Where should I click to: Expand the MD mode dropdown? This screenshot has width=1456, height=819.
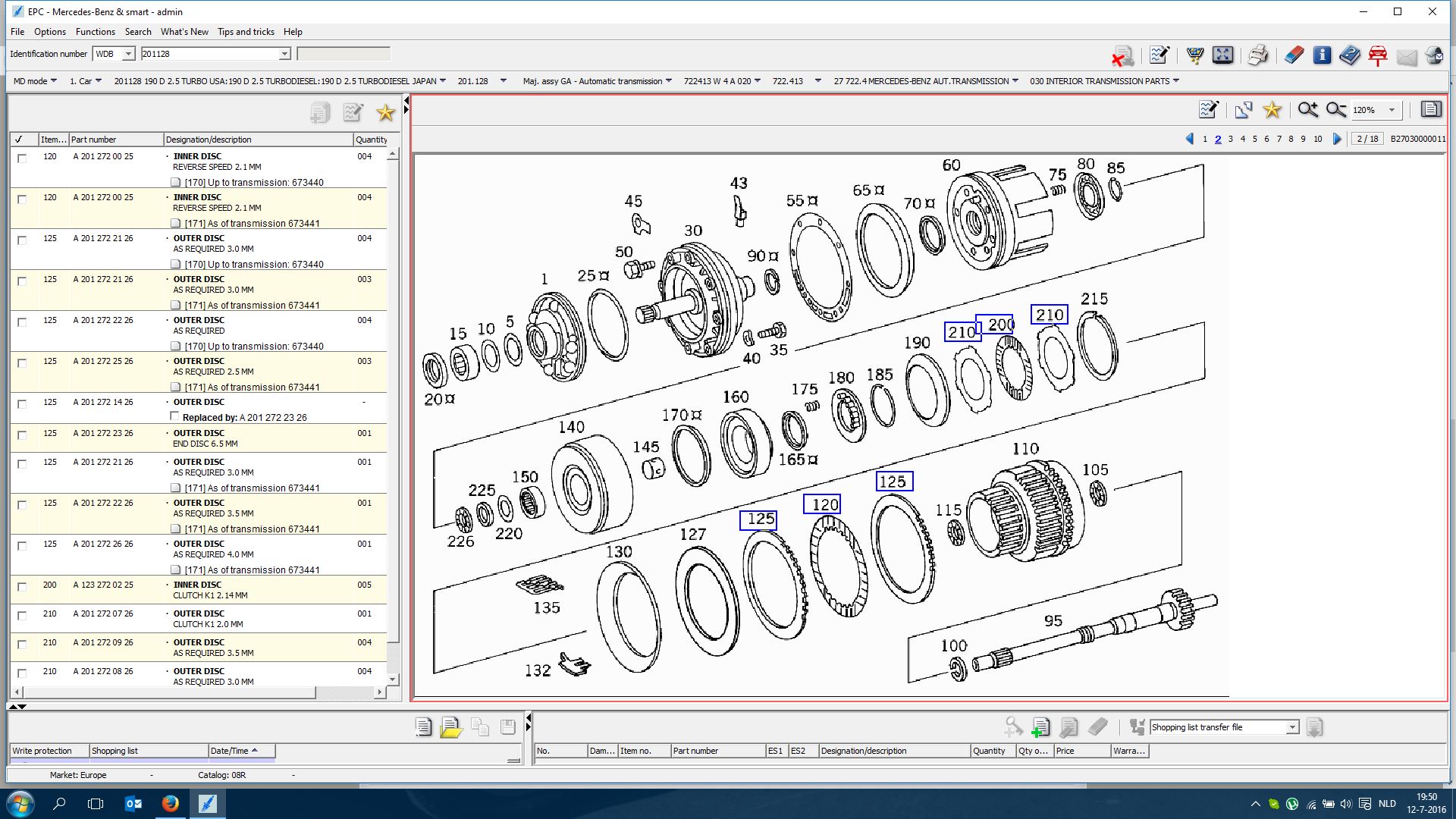(x=54, y=81)
